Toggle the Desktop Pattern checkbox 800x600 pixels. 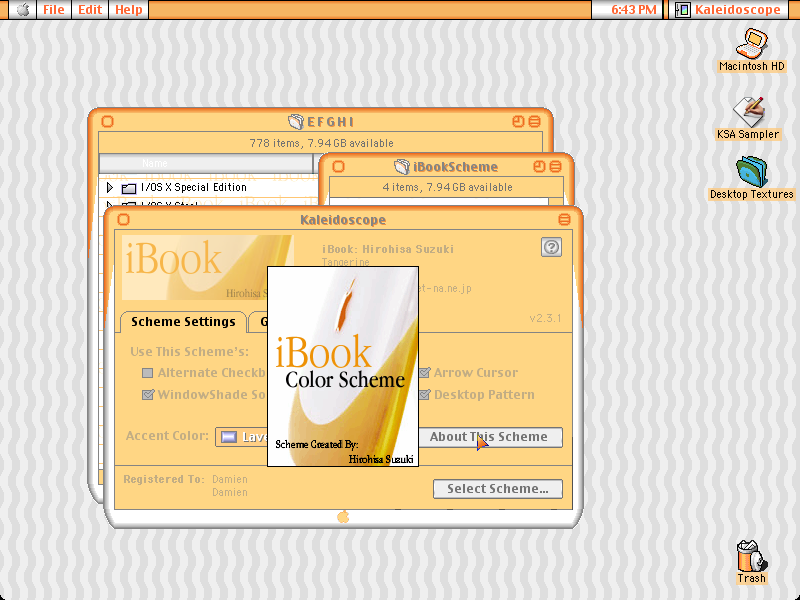(x=424, y=395)
